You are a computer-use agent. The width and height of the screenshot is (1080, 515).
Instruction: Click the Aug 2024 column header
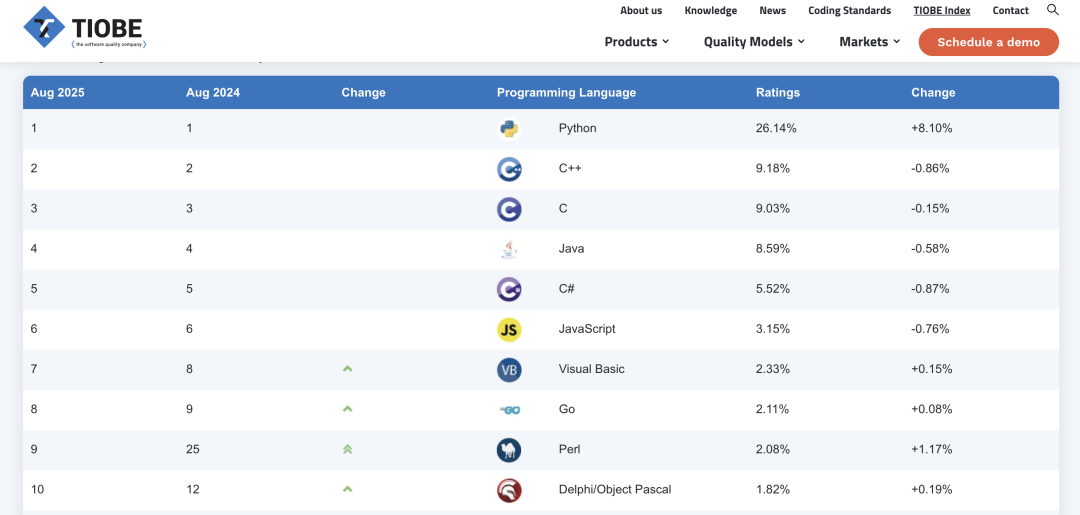(213, 92)
